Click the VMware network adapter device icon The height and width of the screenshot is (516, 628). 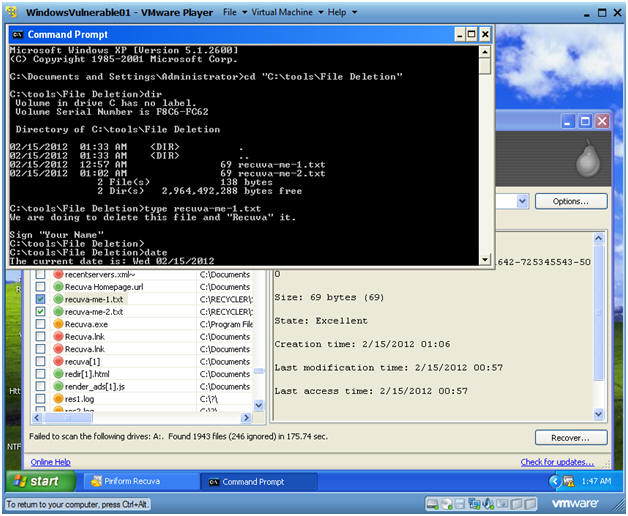click(x=475, y=504)
